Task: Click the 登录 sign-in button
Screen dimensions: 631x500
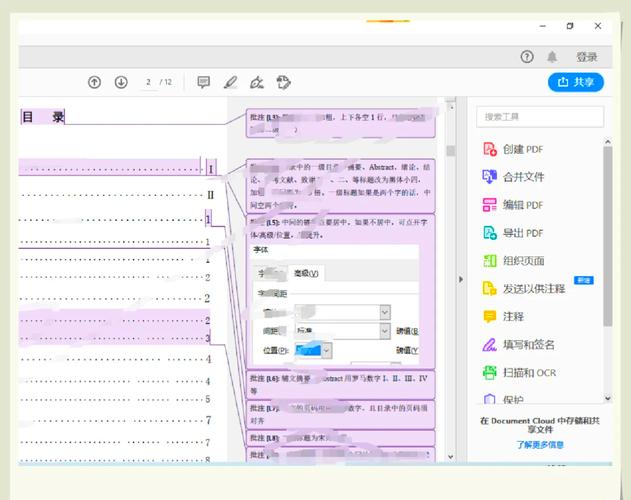Action: [586, 57]
